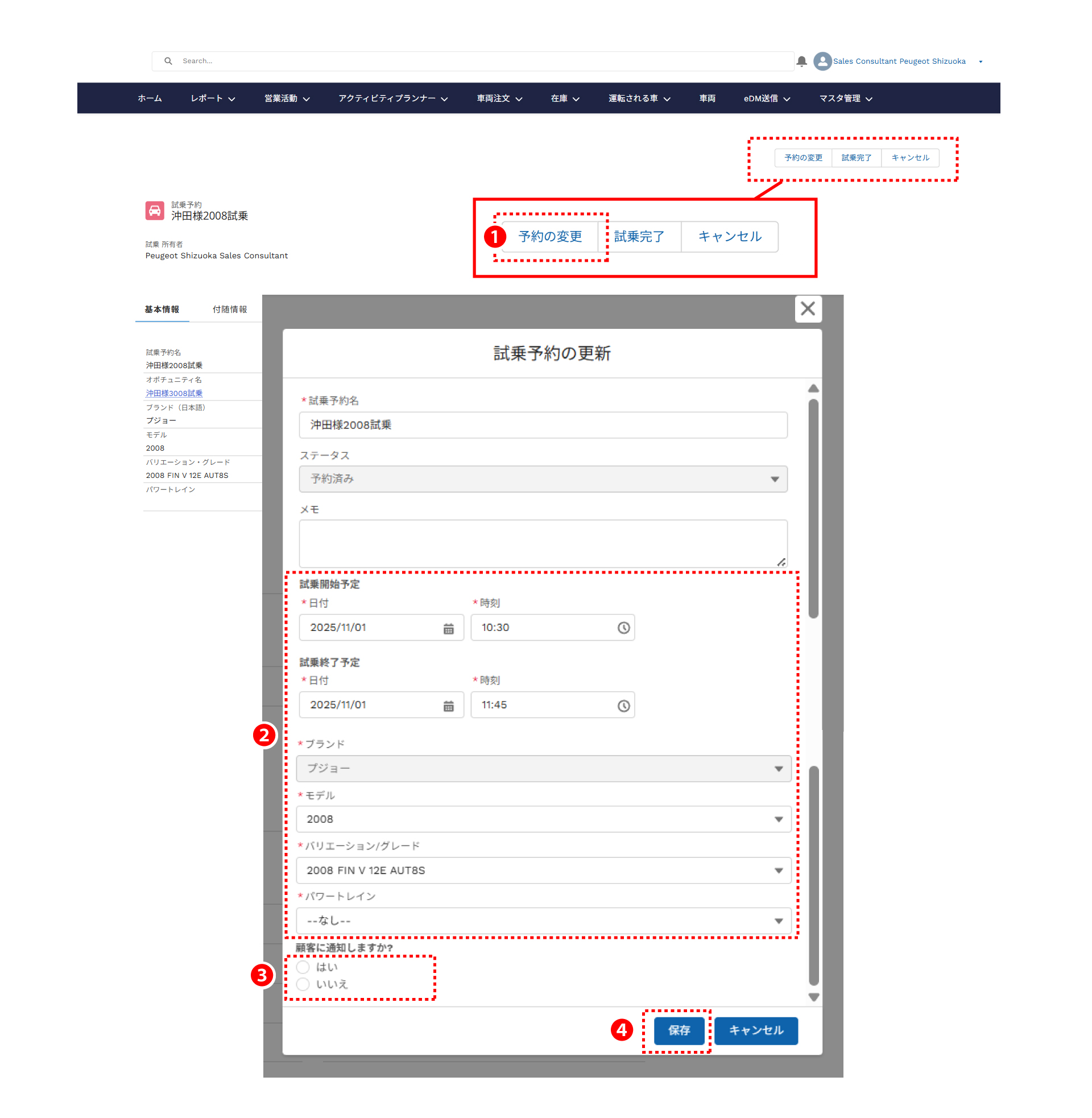Select いいえ for customer notification

click(x=303, y=984)
